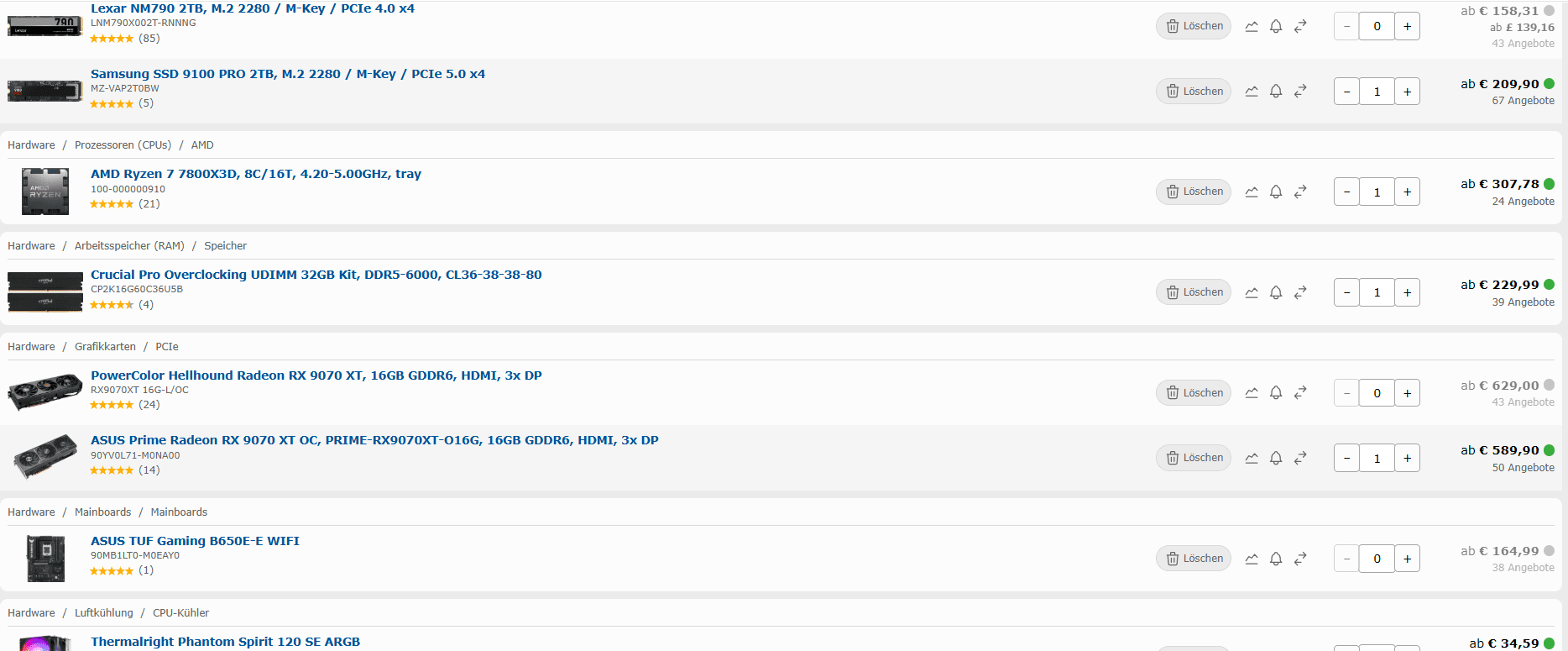The width and height of the screenshot is (1568, 651).
Task: Focus quantity field for Crucial Pro RAM
Action: [1377, 293]
